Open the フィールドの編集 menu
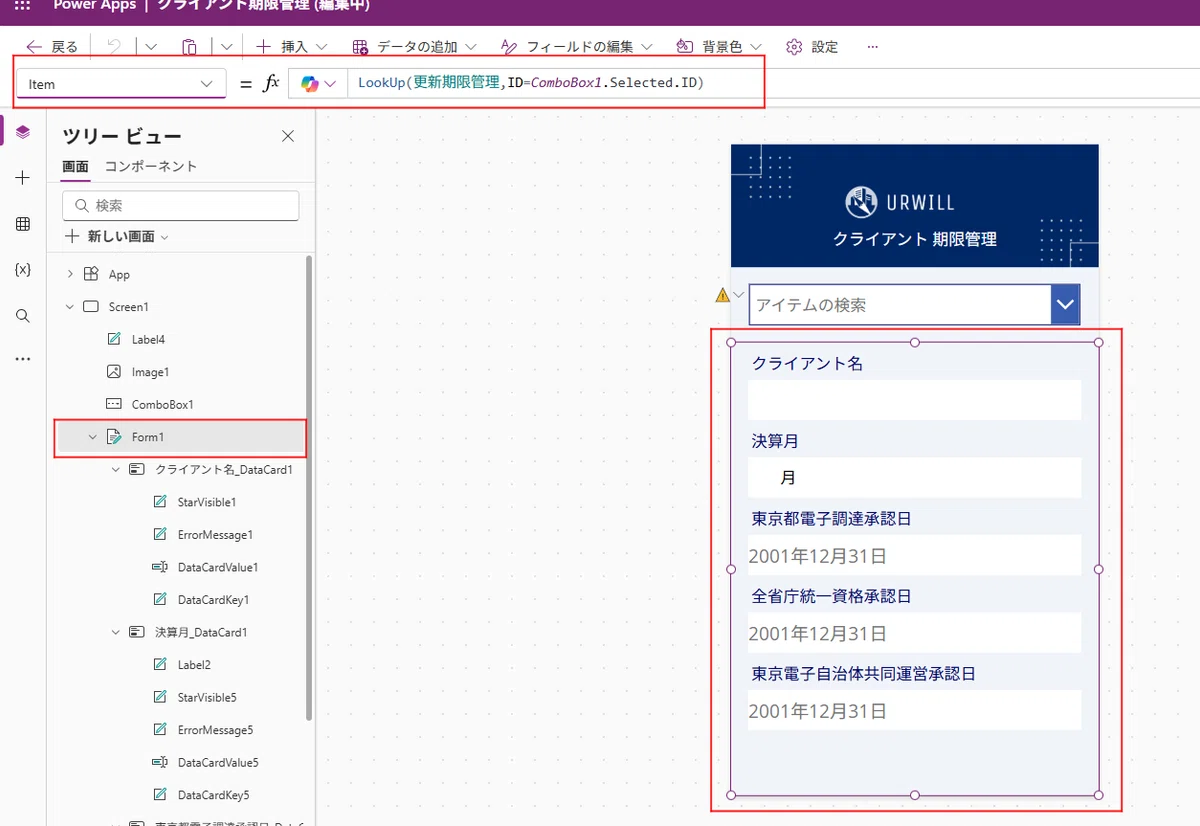This screenshot has height=826, width=1200. pos(576,47)
